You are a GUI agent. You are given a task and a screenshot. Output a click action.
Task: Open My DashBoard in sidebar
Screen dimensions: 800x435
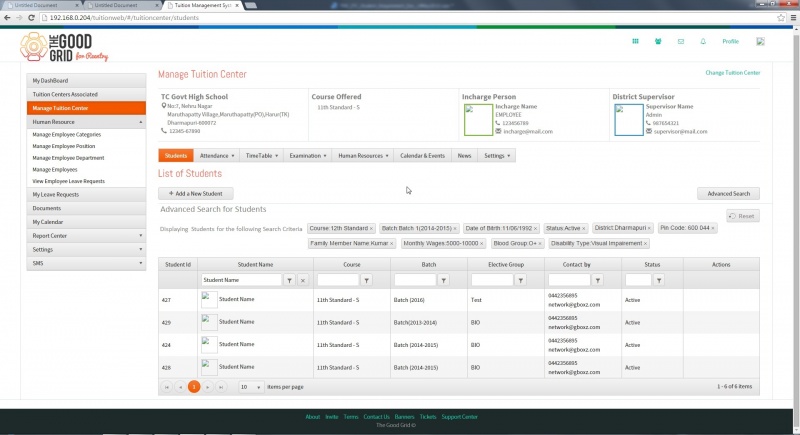click(86, 81)
